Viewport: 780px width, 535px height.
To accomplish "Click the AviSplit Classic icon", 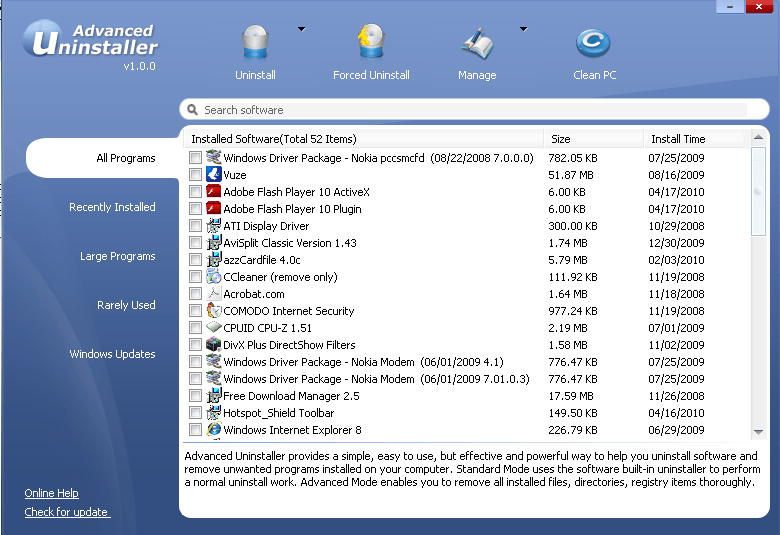I will point(214,242).
